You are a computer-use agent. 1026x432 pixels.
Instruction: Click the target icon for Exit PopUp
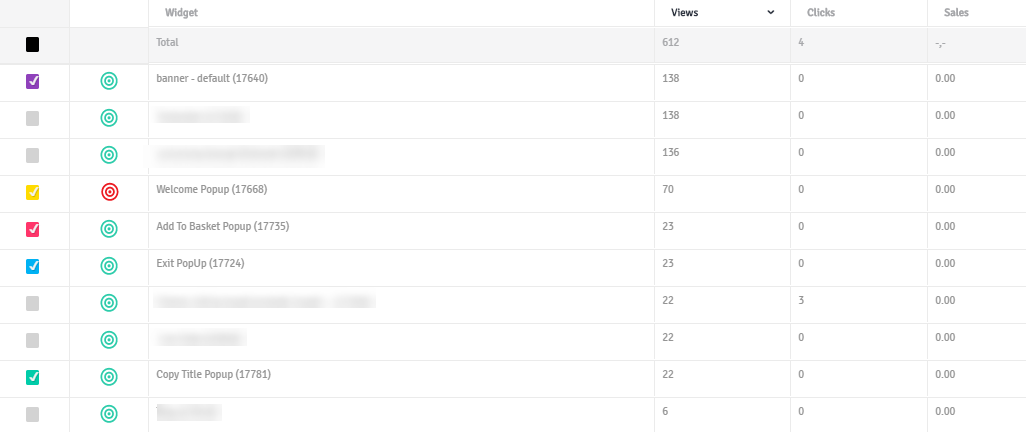point(109,266)
